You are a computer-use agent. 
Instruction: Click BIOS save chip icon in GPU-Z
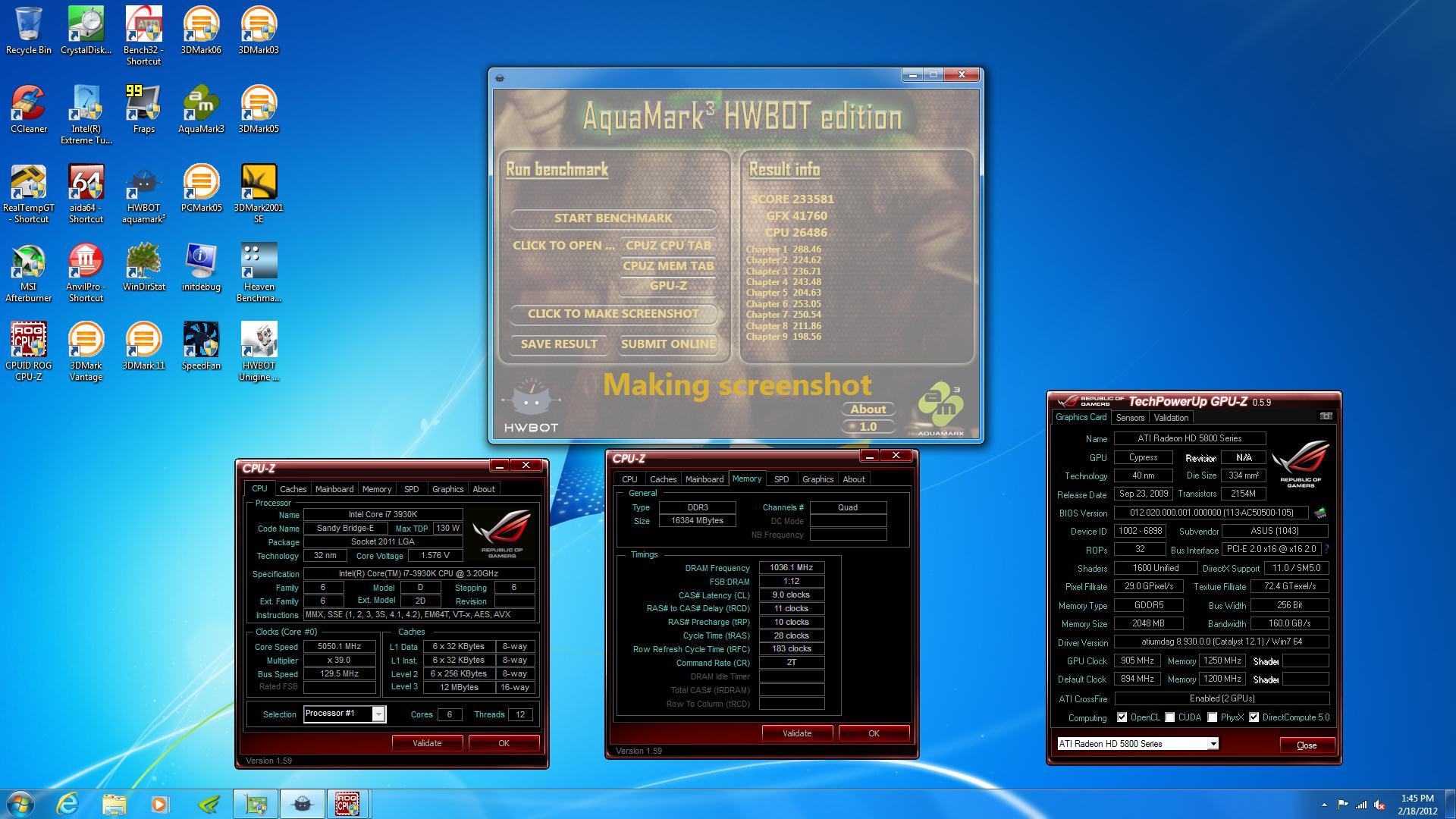[x=1320, y=513]
